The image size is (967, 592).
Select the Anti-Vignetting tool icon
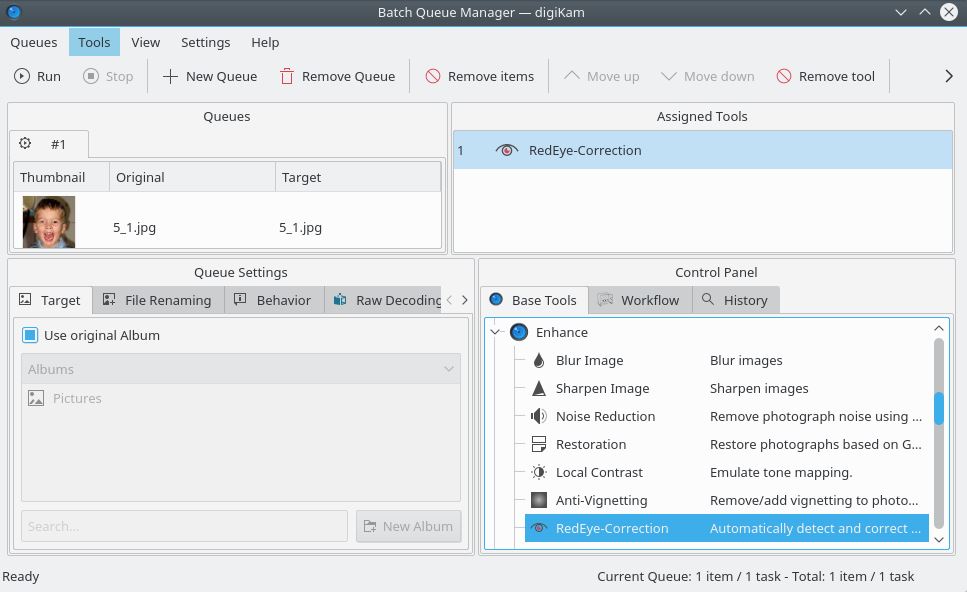coord(539,500)
